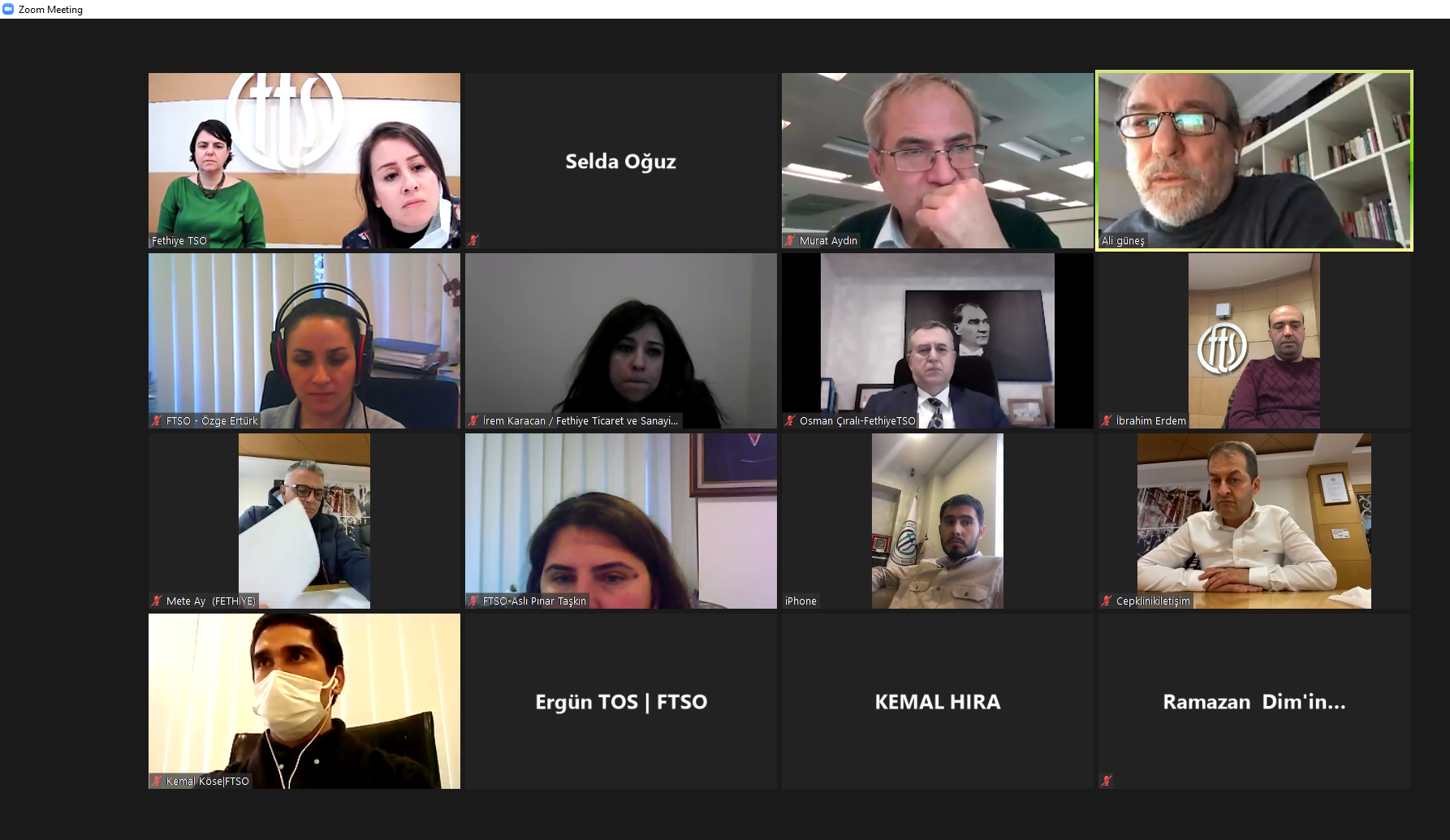Screen dimensions: 1450x840
Task: Select the Fethiye TSO video tile
Action: [304, 161]
